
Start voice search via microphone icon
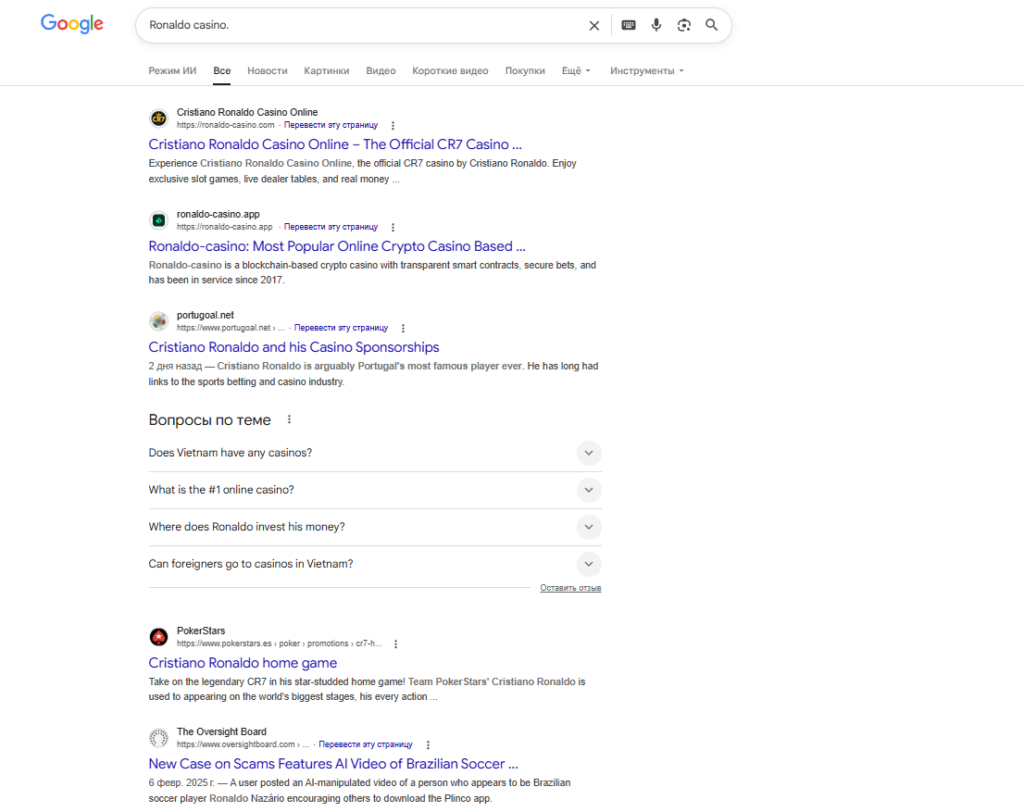click(656, 25)
